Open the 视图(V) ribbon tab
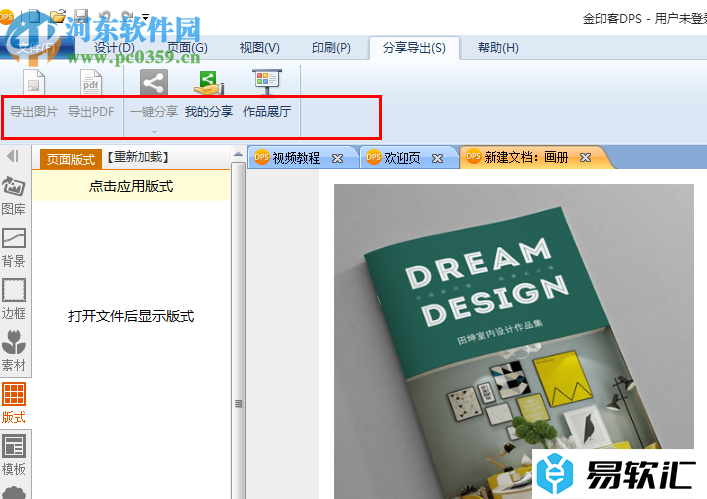Screen dimensions: 707x499 pyautogui.click(x=260, y=48)
